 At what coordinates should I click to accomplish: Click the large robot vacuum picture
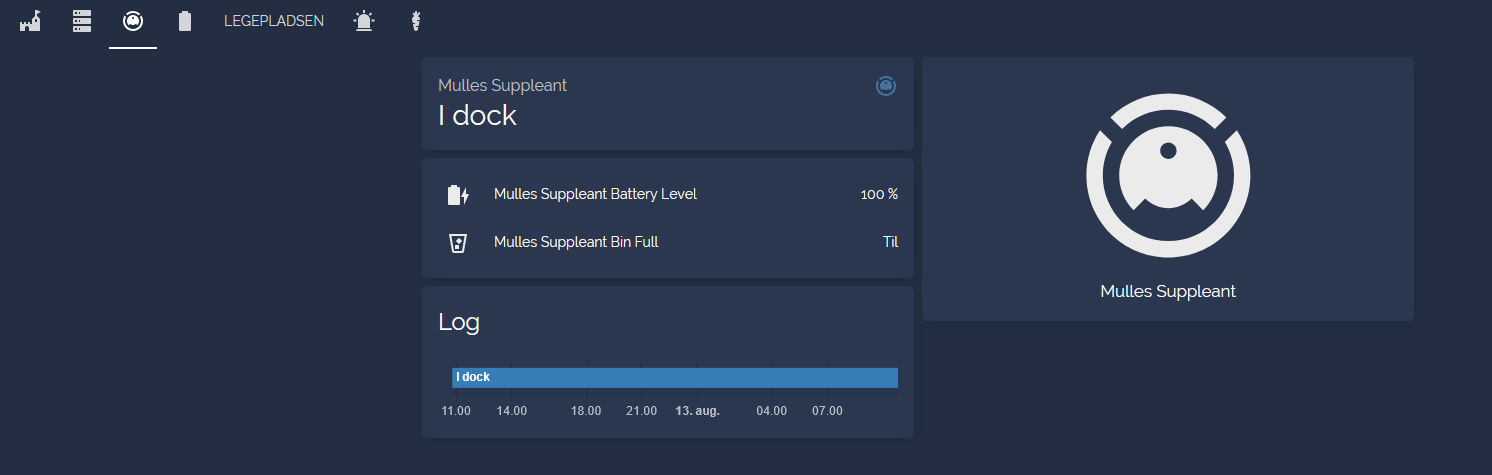coord(1168,176)
